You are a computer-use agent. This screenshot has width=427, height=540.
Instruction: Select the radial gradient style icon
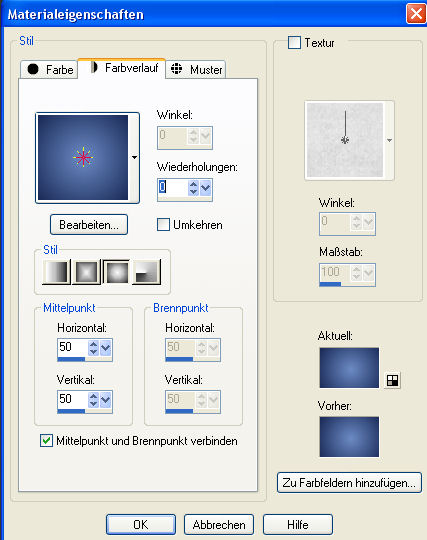click(147, 272)
